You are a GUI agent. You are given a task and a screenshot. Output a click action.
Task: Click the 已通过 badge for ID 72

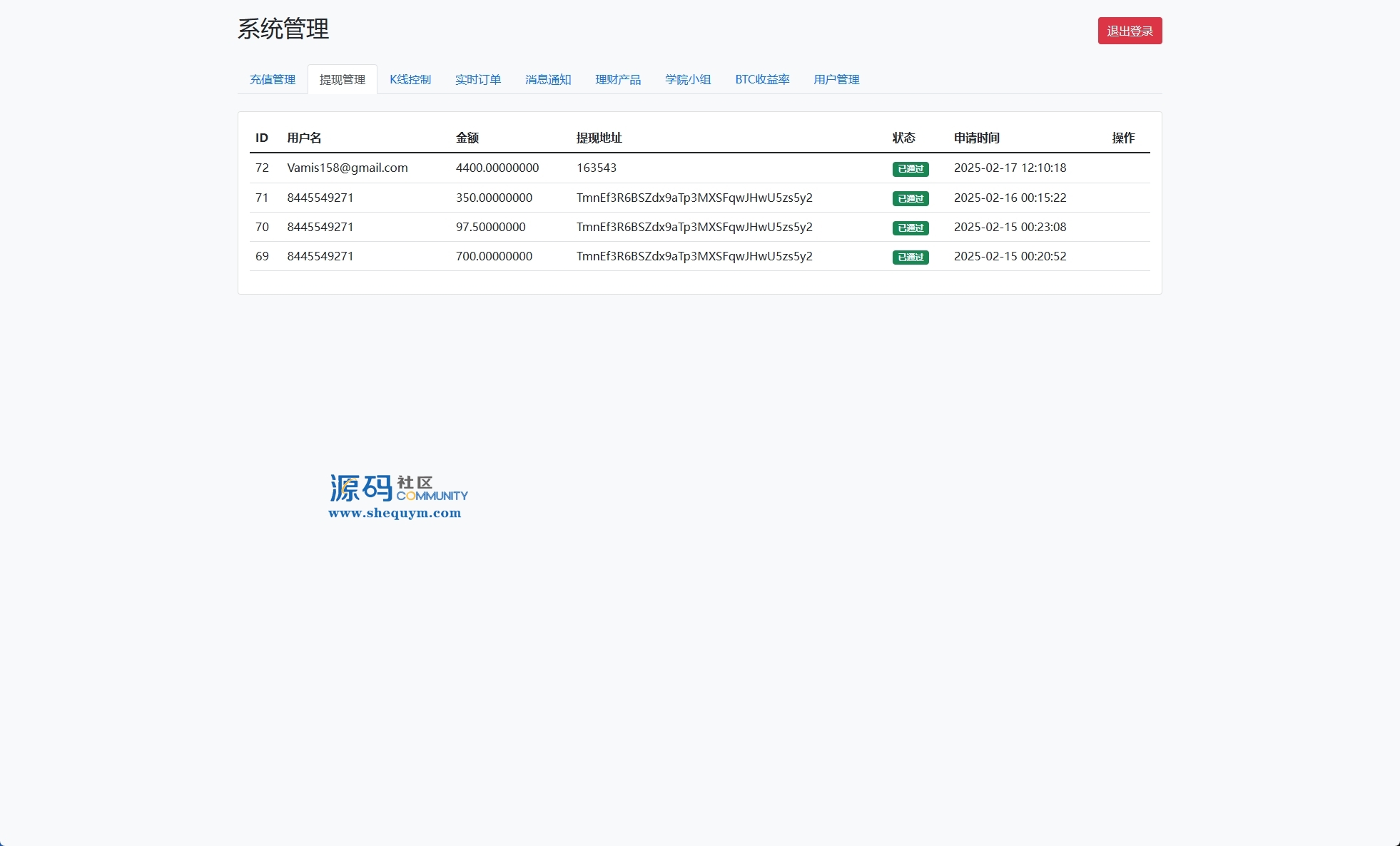point(910,169)
